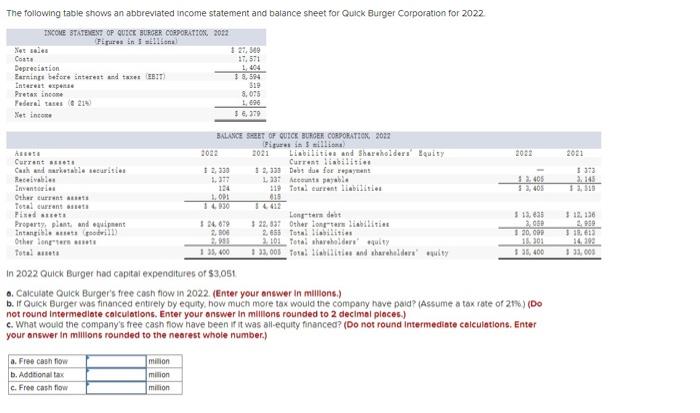Click the 'Current liabilities' section label
Viewport: 700px width, 413px height.
tap(330, 162)
